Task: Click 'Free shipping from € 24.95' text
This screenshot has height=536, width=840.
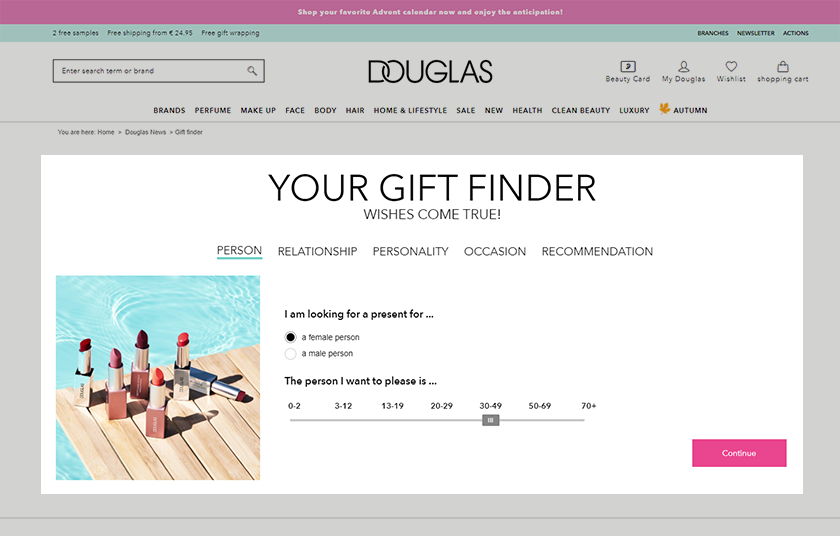Action: click(149, 33)
